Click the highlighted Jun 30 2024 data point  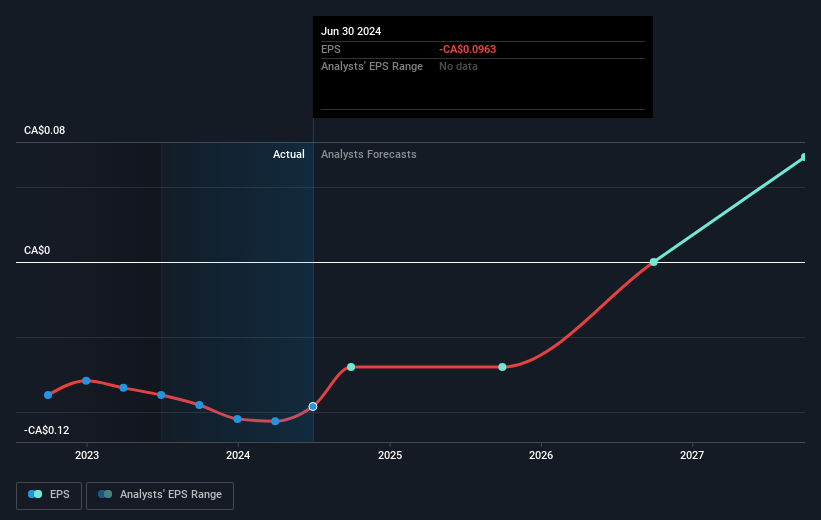313,406
